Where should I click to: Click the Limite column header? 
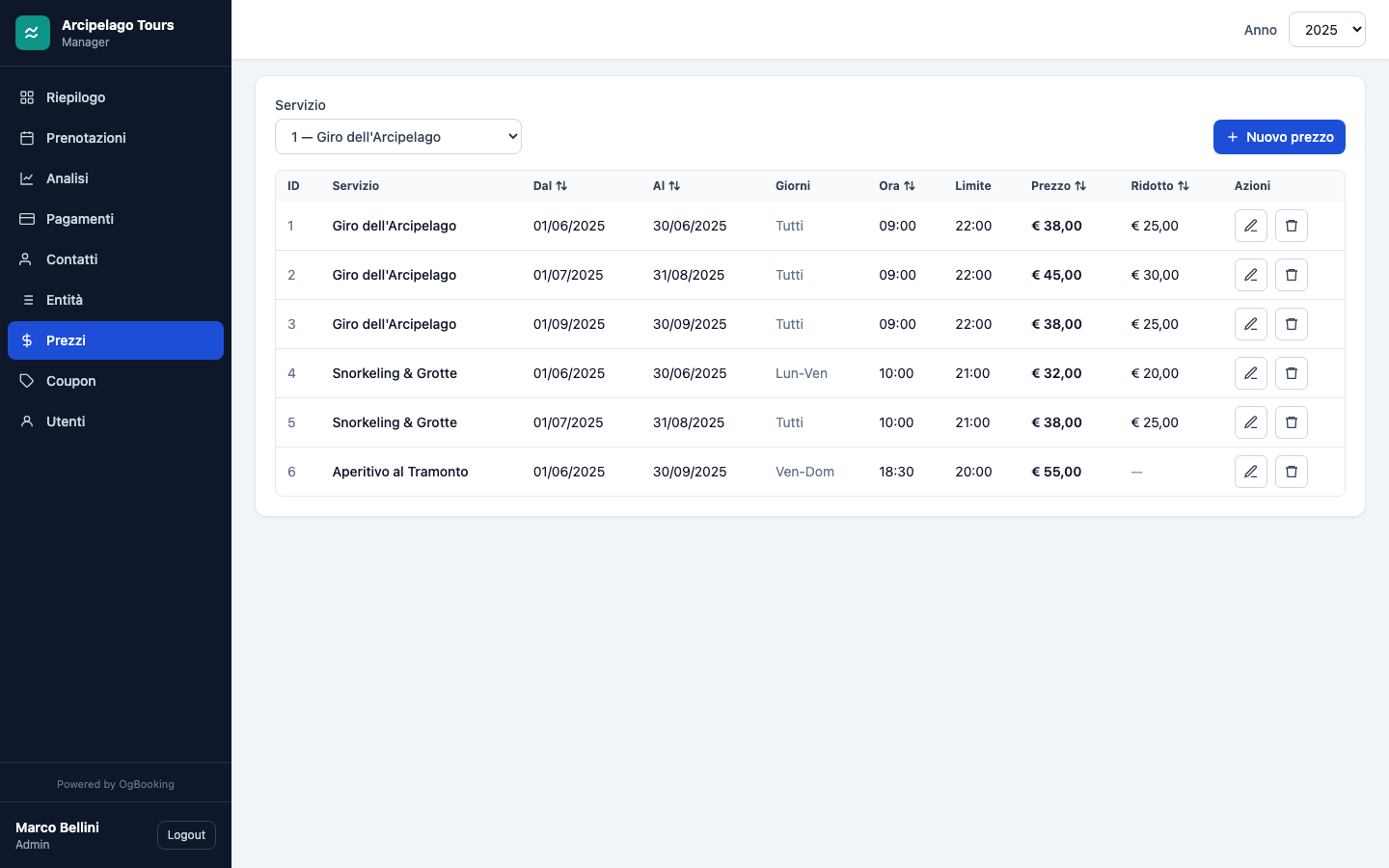[x=973, y=186]
